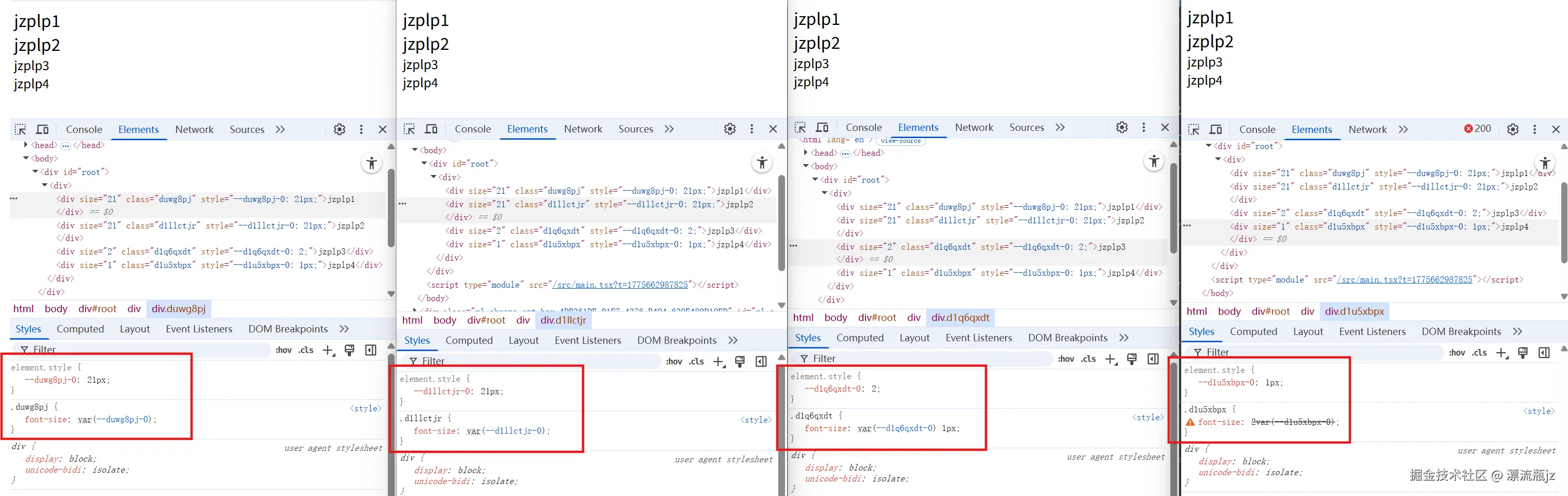The height and width of the screenshot is (496, 1568).
Task: Click the red 200 error count badge
Action: point(1477,128)
